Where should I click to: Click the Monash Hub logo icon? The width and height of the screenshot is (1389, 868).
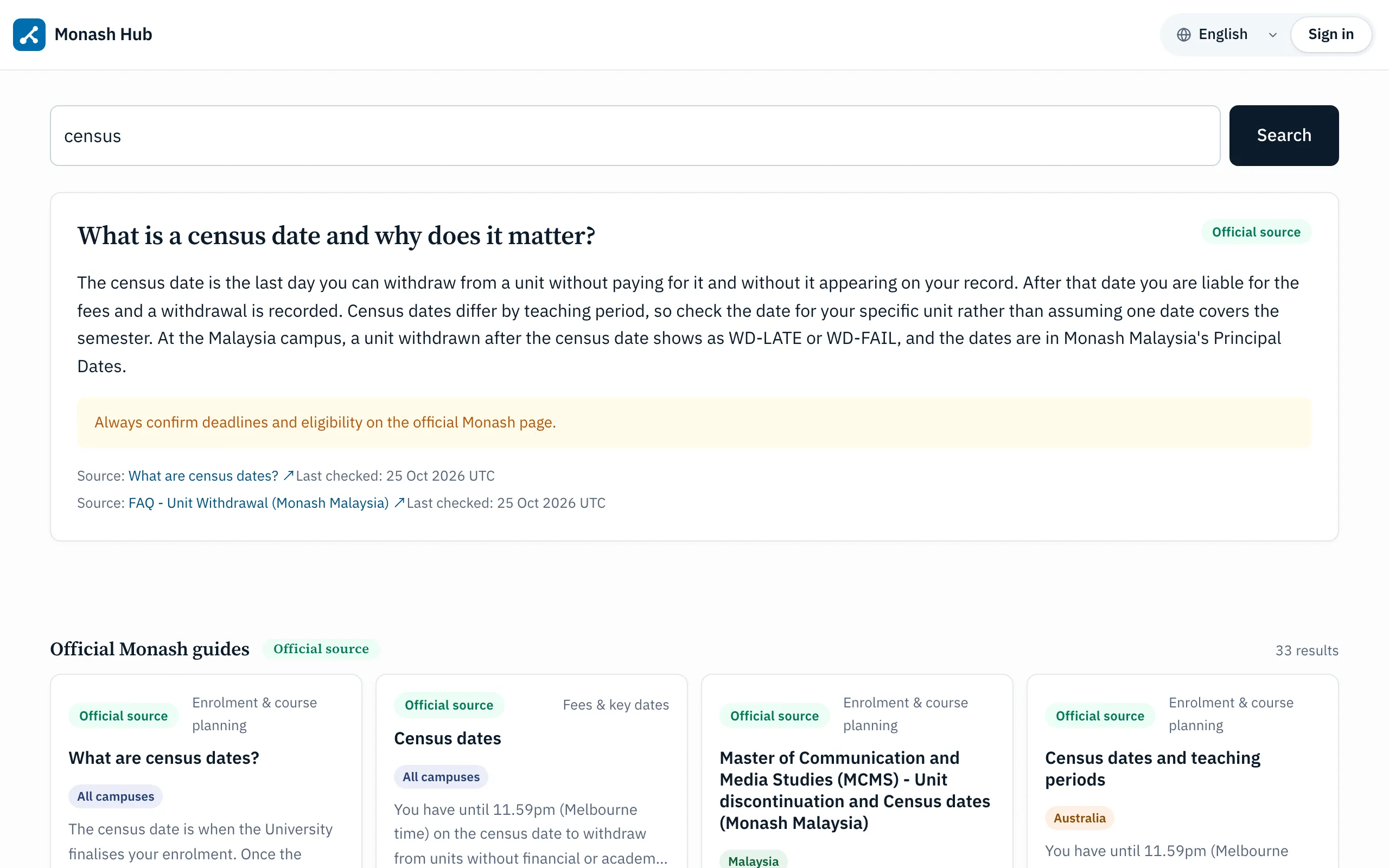(x=29, y=34)
